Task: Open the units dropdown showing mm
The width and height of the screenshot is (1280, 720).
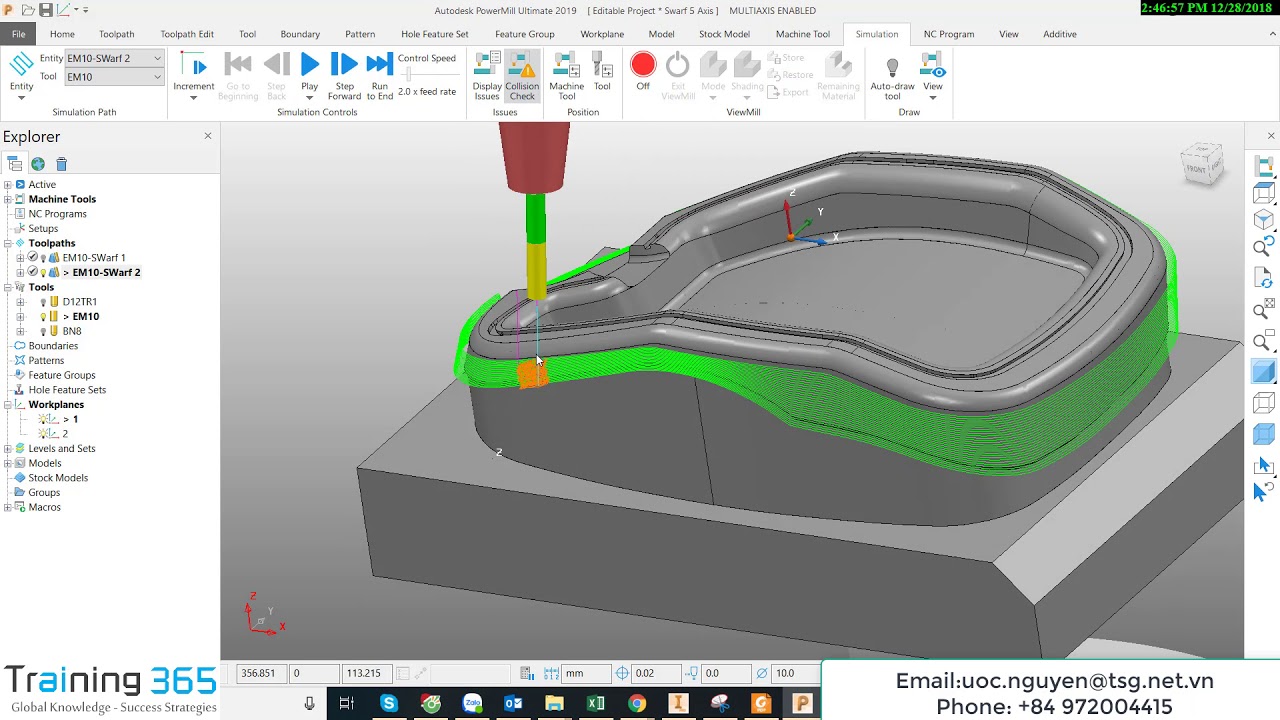Action: [x=587, y=674]
